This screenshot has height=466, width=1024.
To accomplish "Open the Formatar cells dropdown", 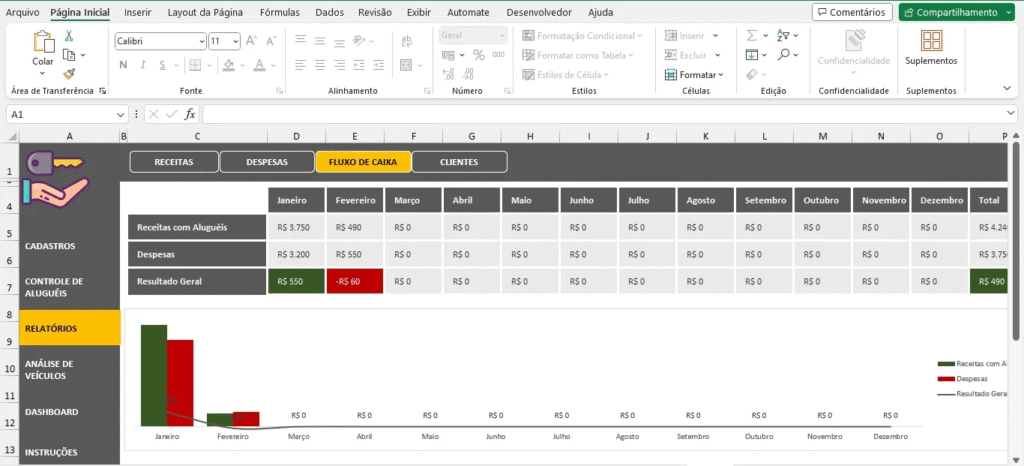I will pos(694,75).
